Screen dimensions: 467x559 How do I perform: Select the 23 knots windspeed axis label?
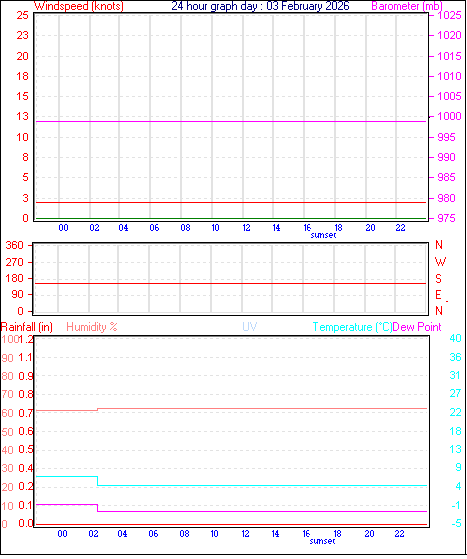22,35
